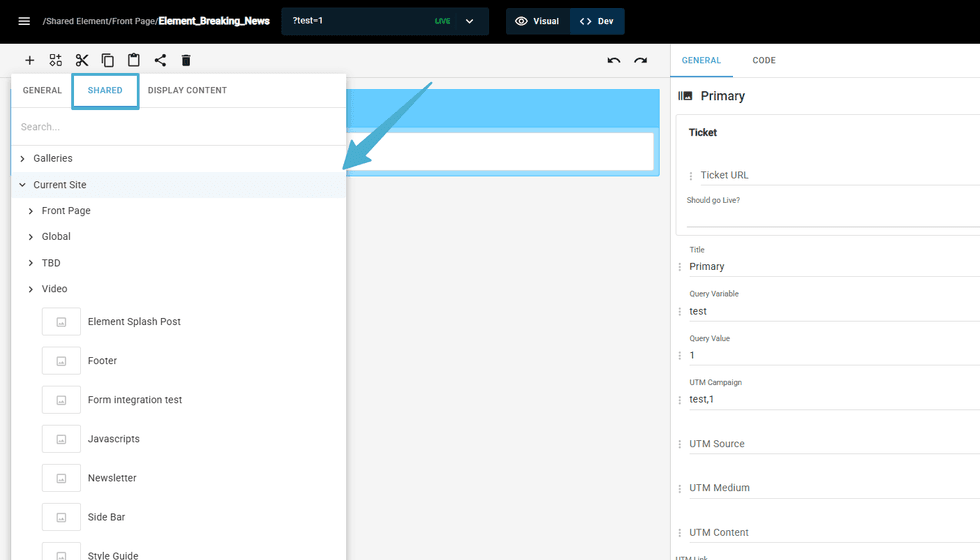Click the widgets add icon in toolbar

[56, 60]
